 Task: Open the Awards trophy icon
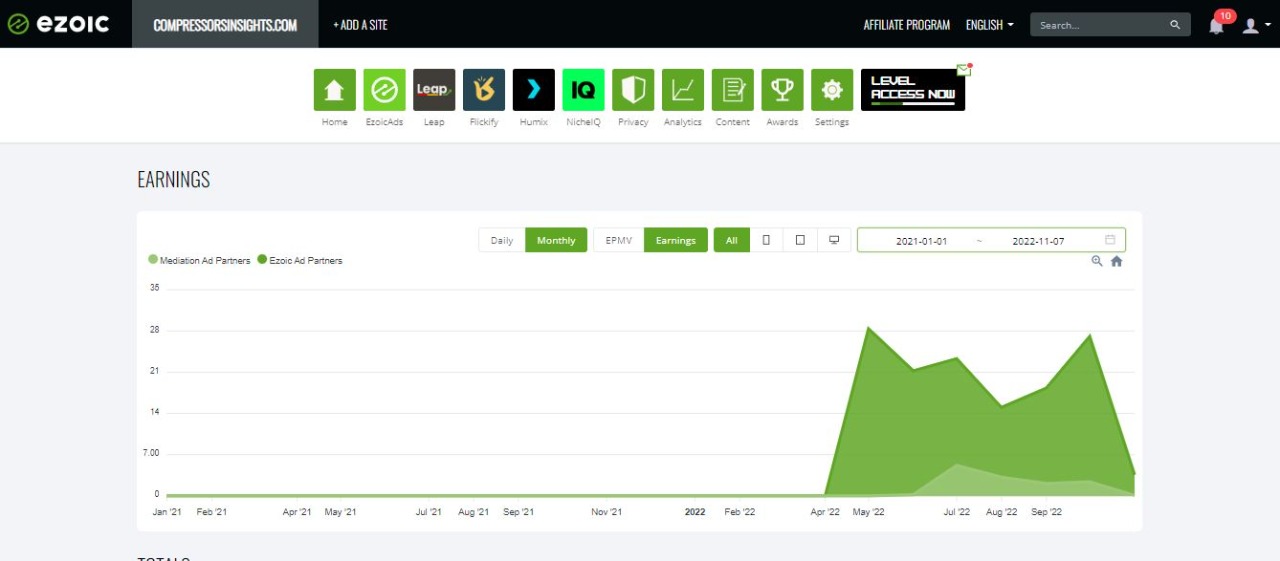(x=782, y=90)
